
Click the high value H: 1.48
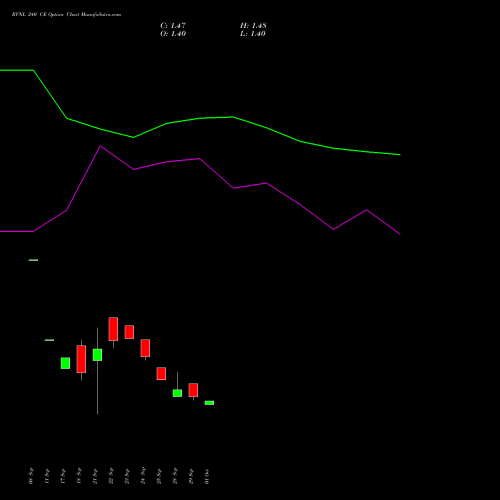pos(253,26)
